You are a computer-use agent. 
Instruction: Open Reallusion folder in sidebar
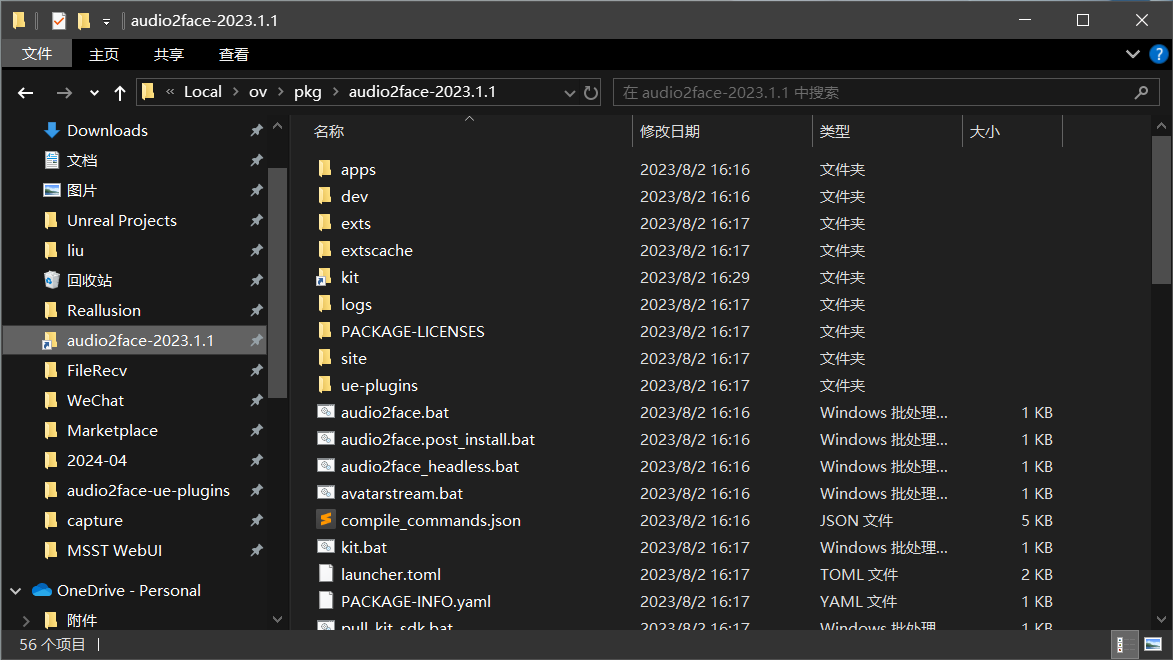(104, 310)
